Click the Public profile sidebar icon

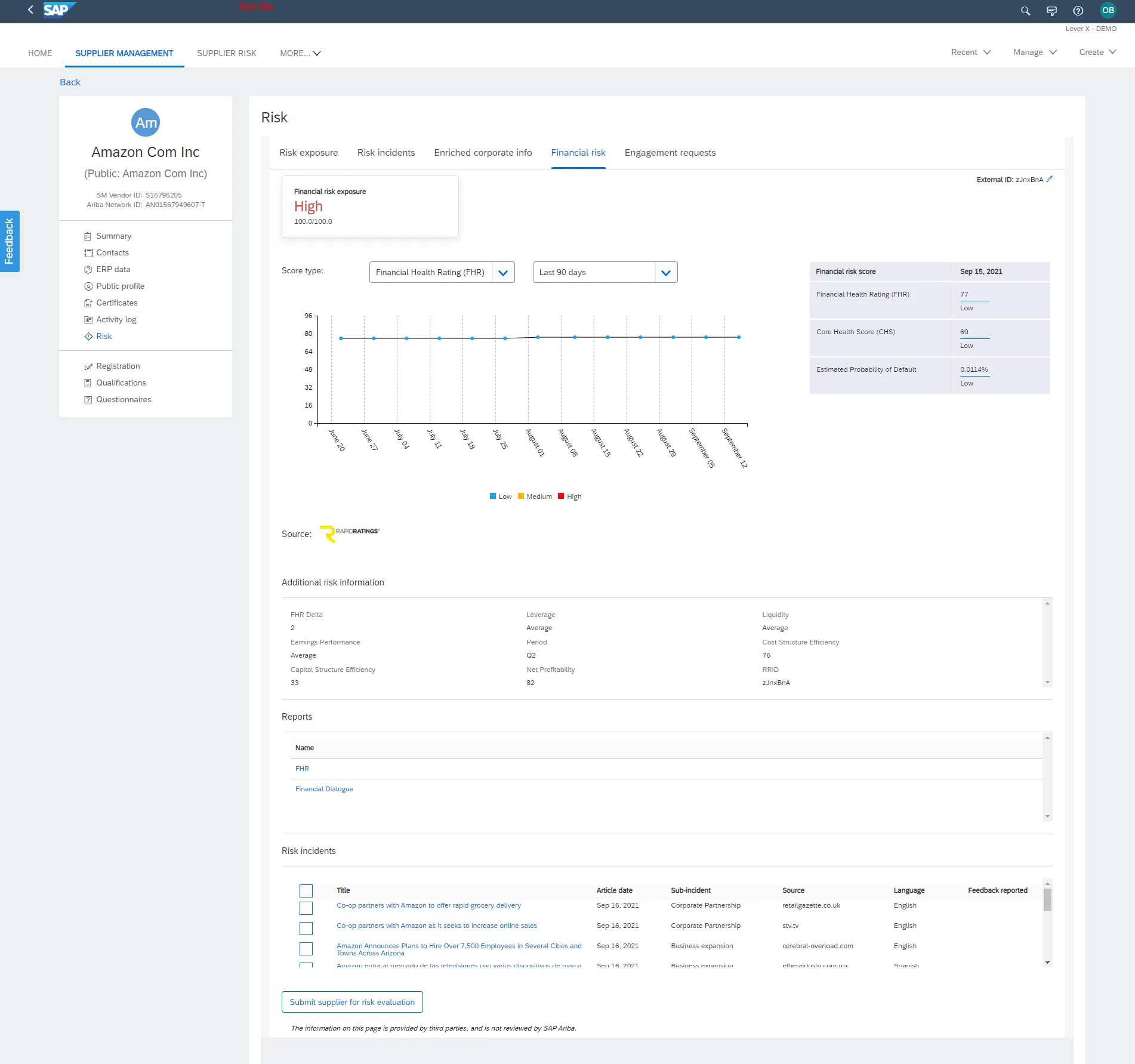click(88, 286)
